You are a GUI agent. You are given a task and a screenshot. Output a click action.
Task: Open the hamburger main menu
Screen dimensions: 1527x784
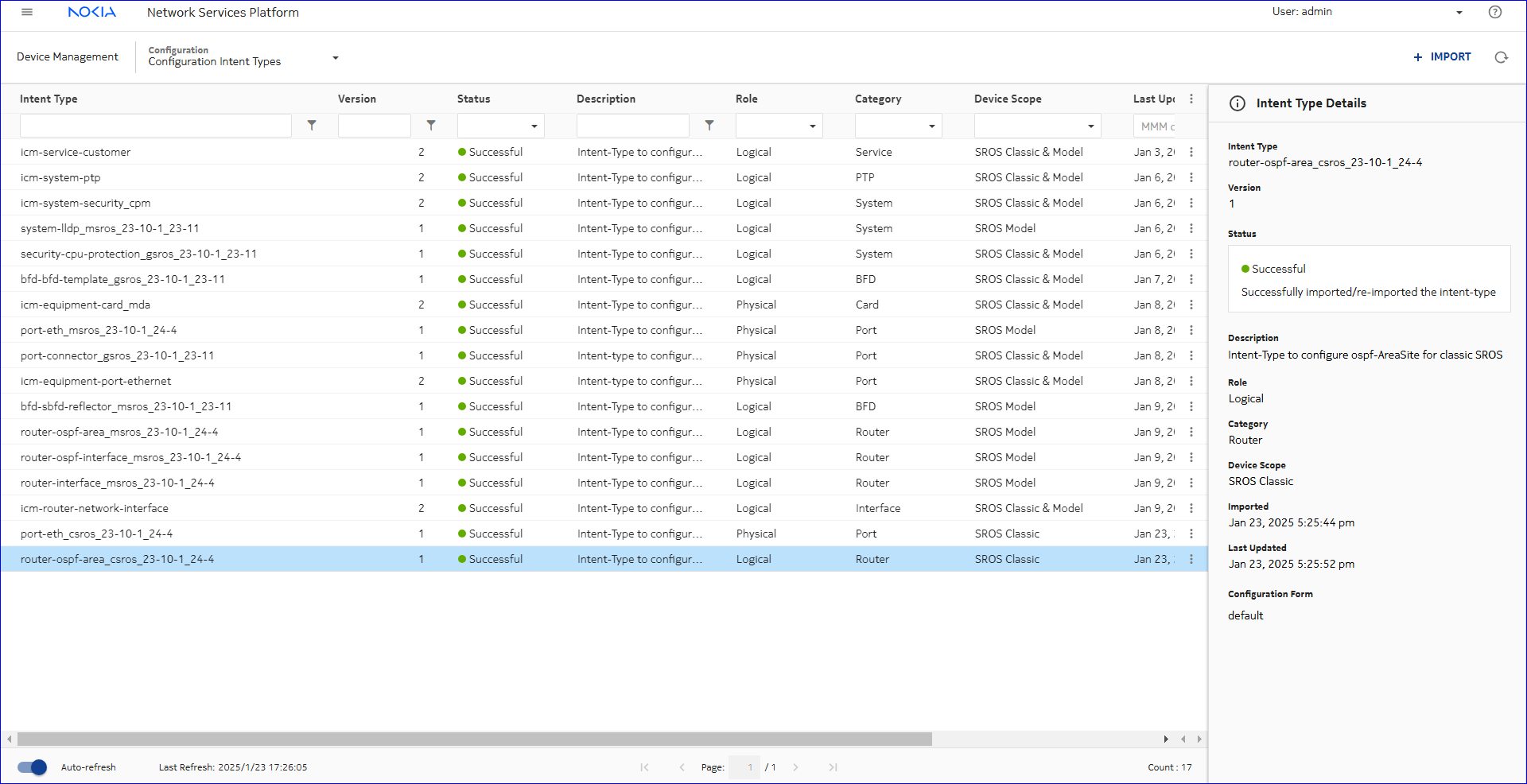(x=27, y=12)
